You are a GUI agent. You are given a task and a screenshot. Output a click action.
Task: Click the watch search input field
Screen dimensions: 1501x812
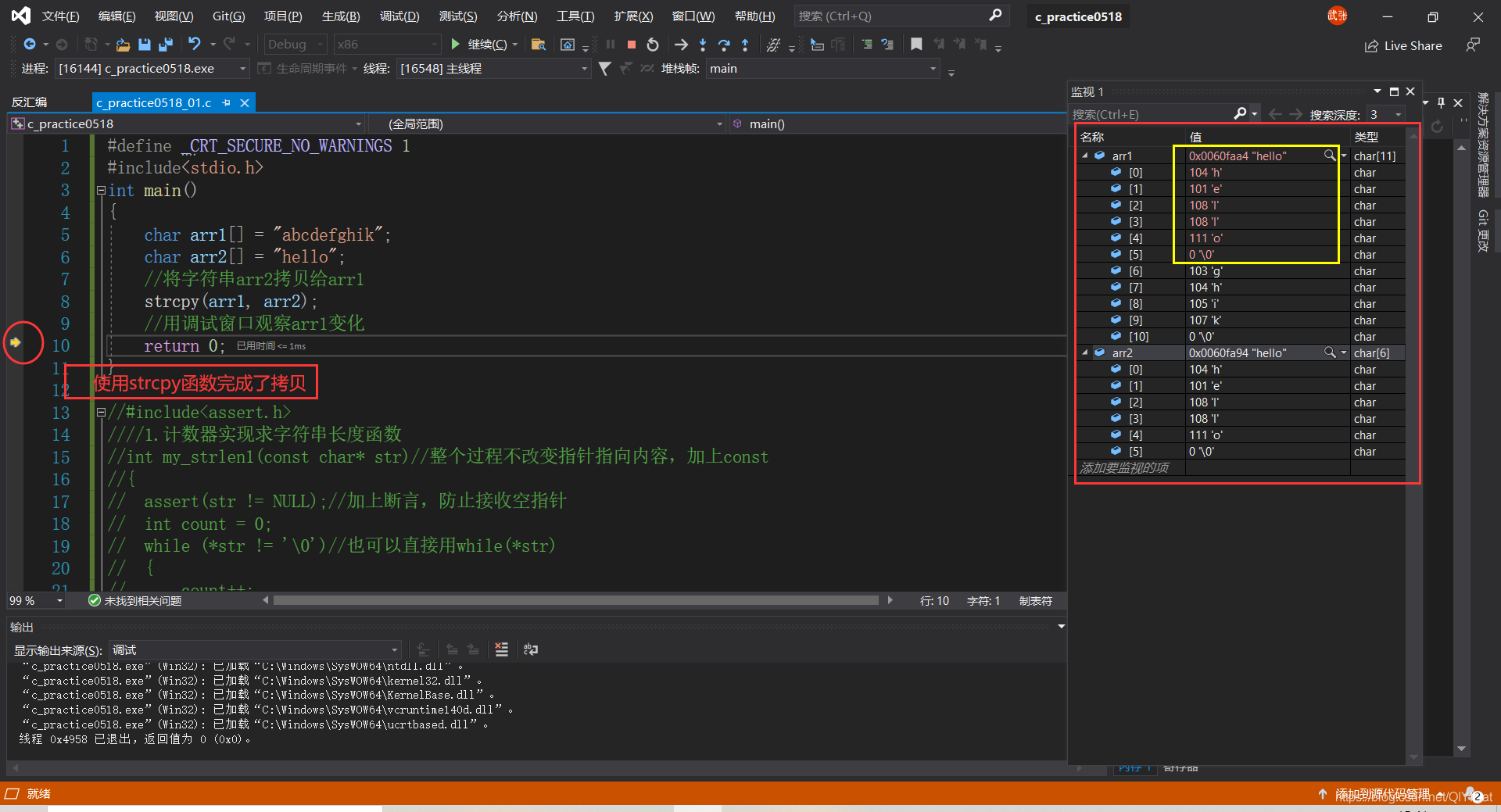(1152, 114)
